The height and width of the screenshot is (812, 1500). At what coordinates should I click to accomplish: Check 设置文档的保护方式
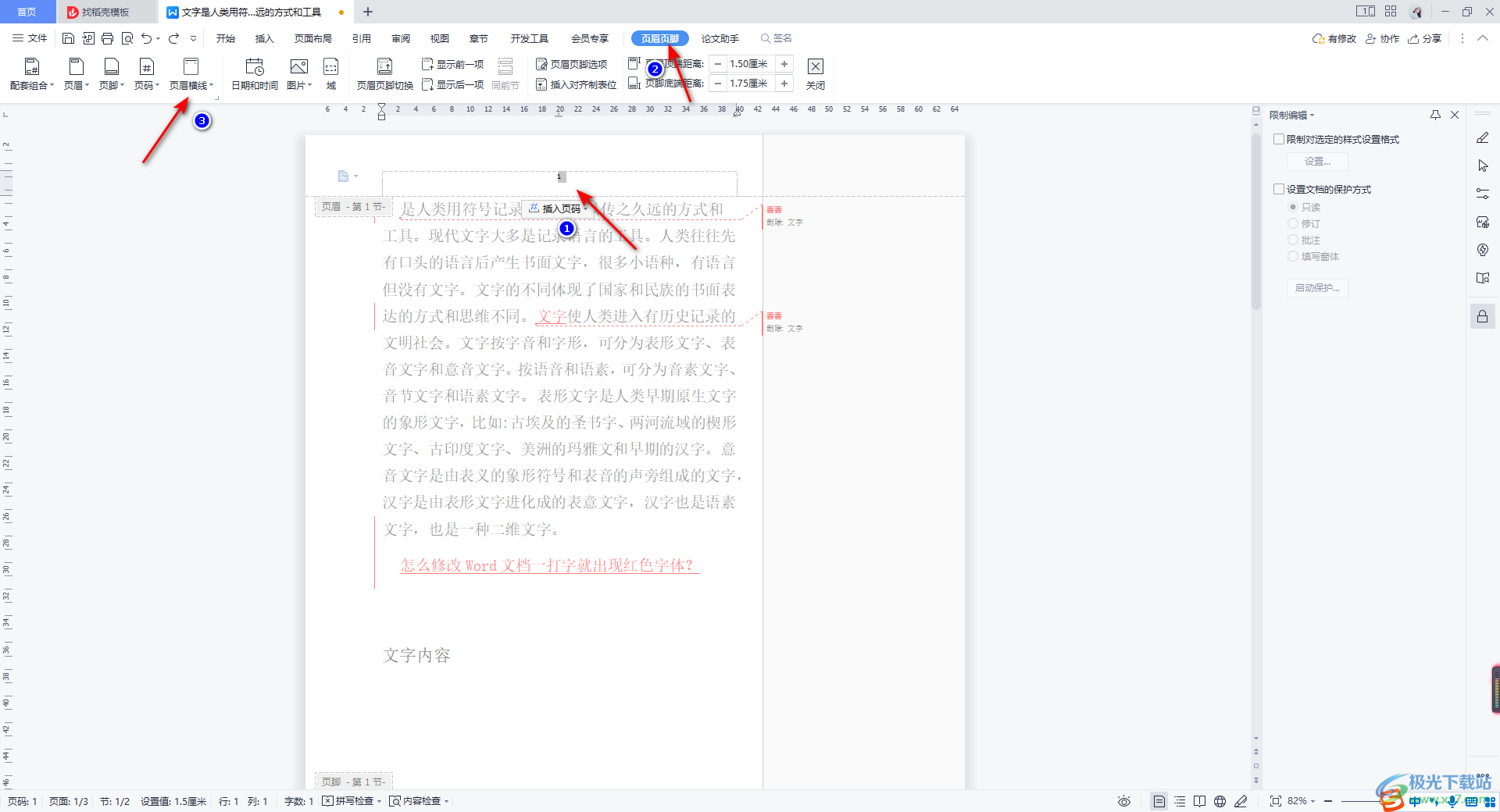coord(1279,189)
